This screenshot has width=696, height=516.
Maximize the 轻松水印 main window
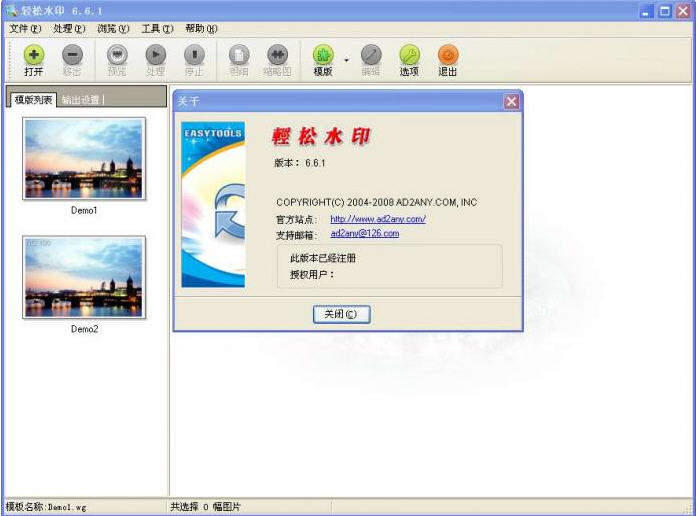[x=664, y=11]
